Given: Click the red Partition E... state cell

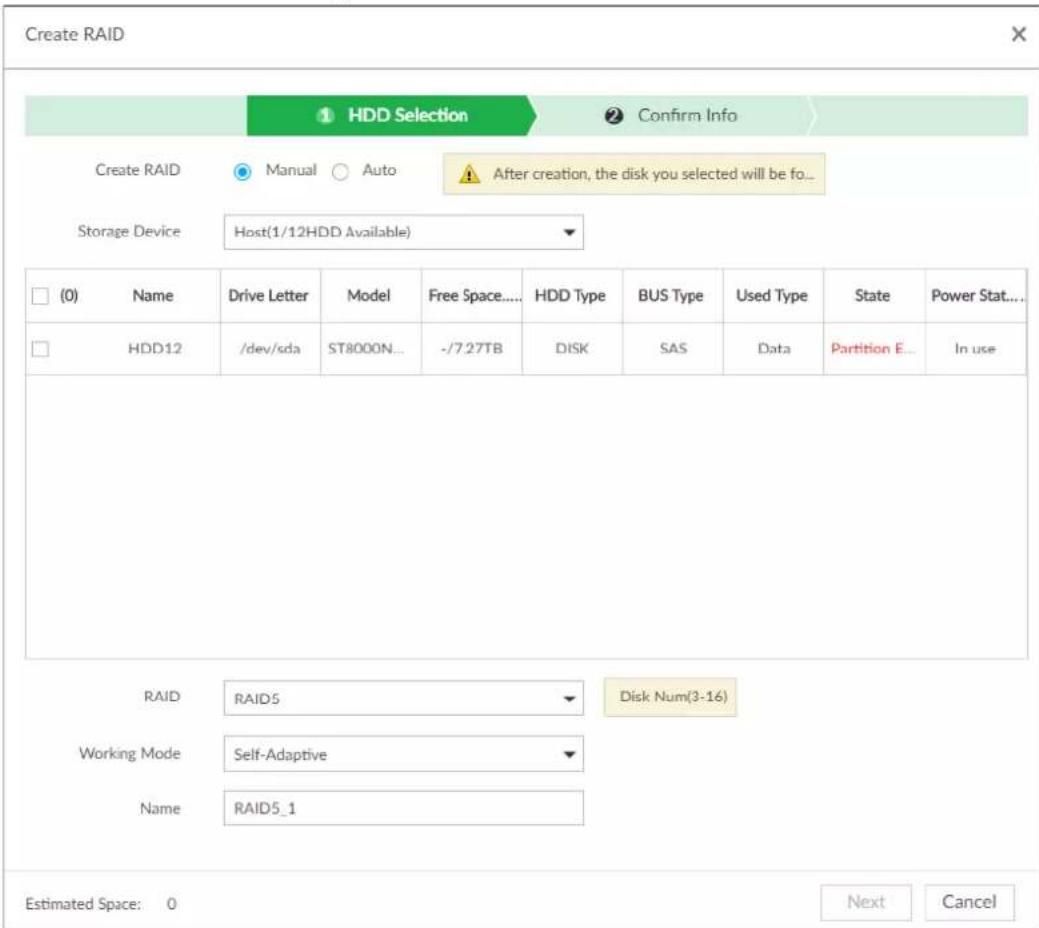Looking at the screenshot, I should [x=873, y=349].
